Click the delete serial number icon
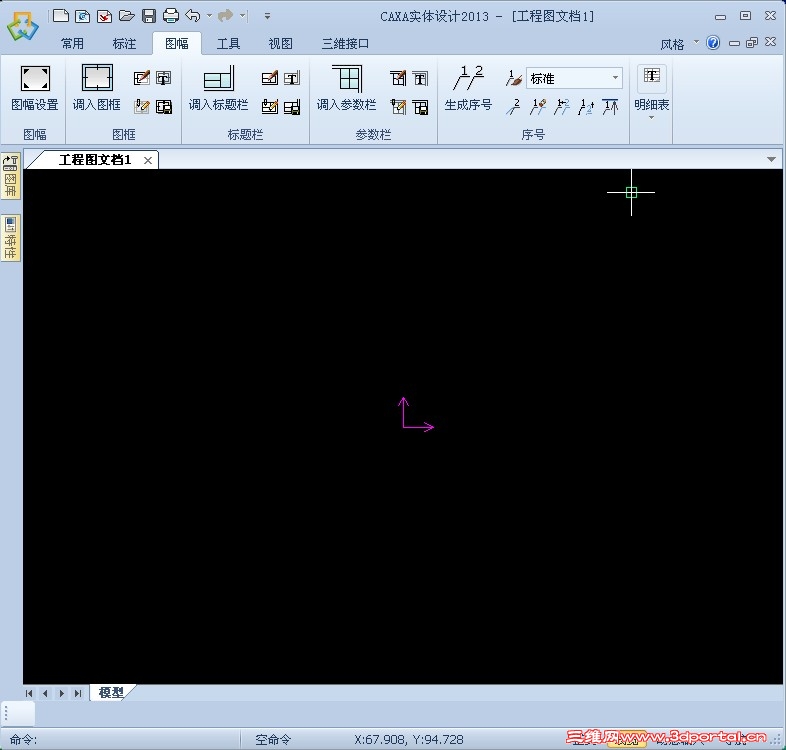The image size is (786, 750). (513, 106)
